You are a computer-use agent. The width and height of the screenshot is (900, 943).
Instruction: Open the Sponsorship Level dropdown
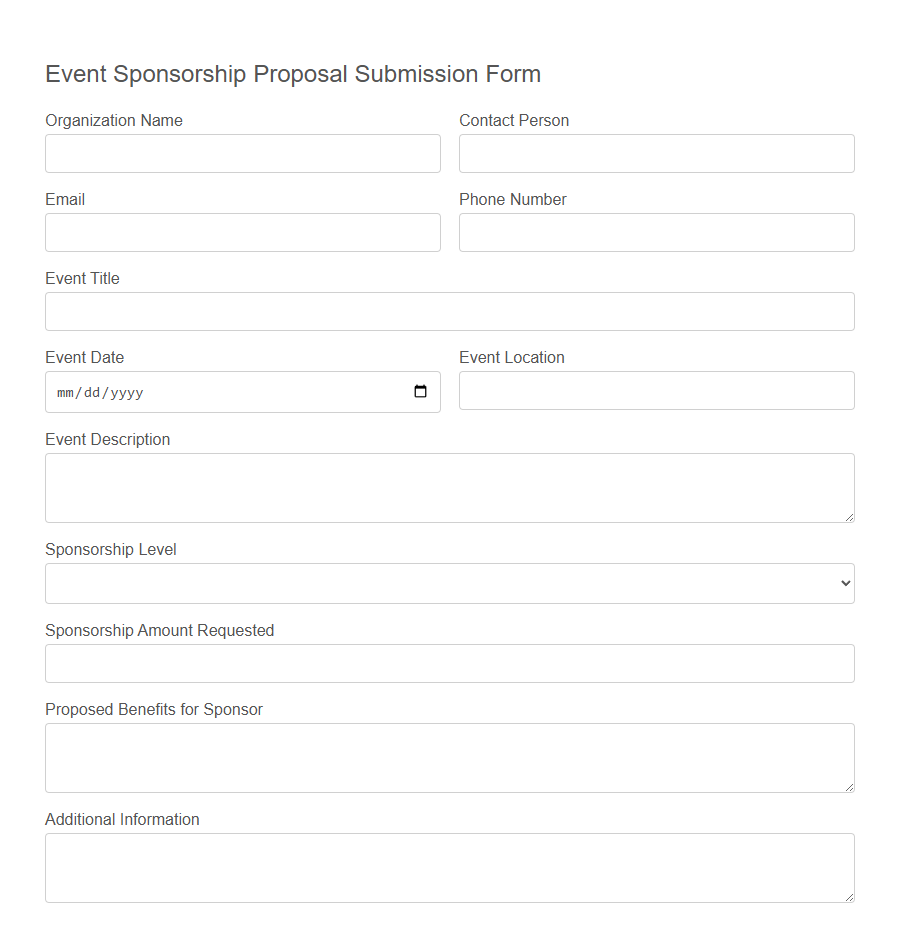coord(450,583)
